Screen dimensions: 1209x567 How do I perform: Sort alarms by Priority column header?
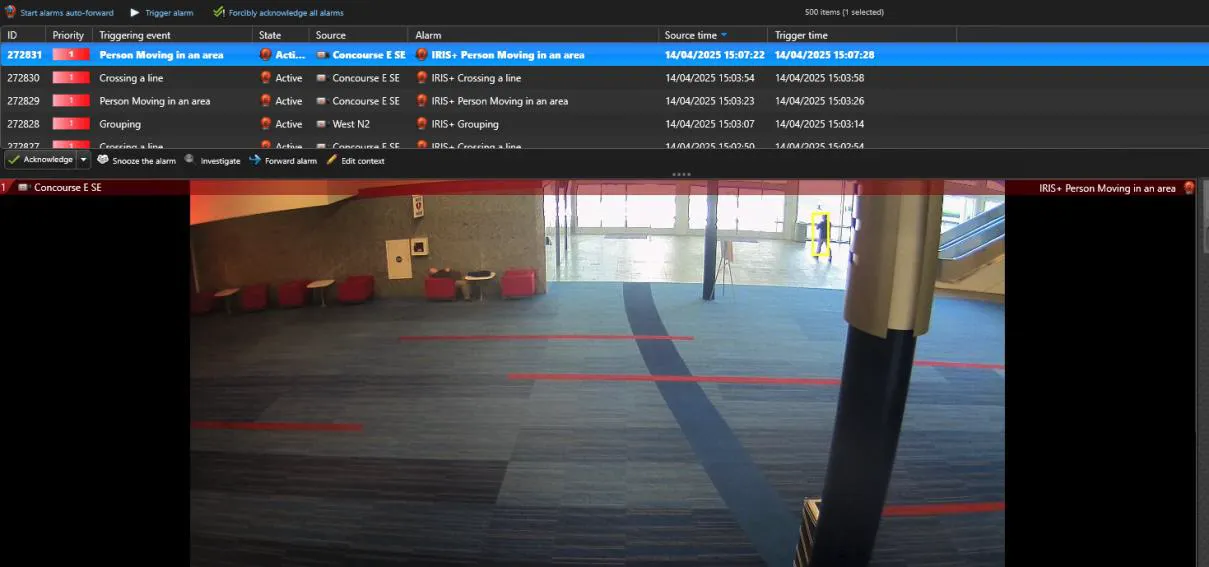point(68,35)
